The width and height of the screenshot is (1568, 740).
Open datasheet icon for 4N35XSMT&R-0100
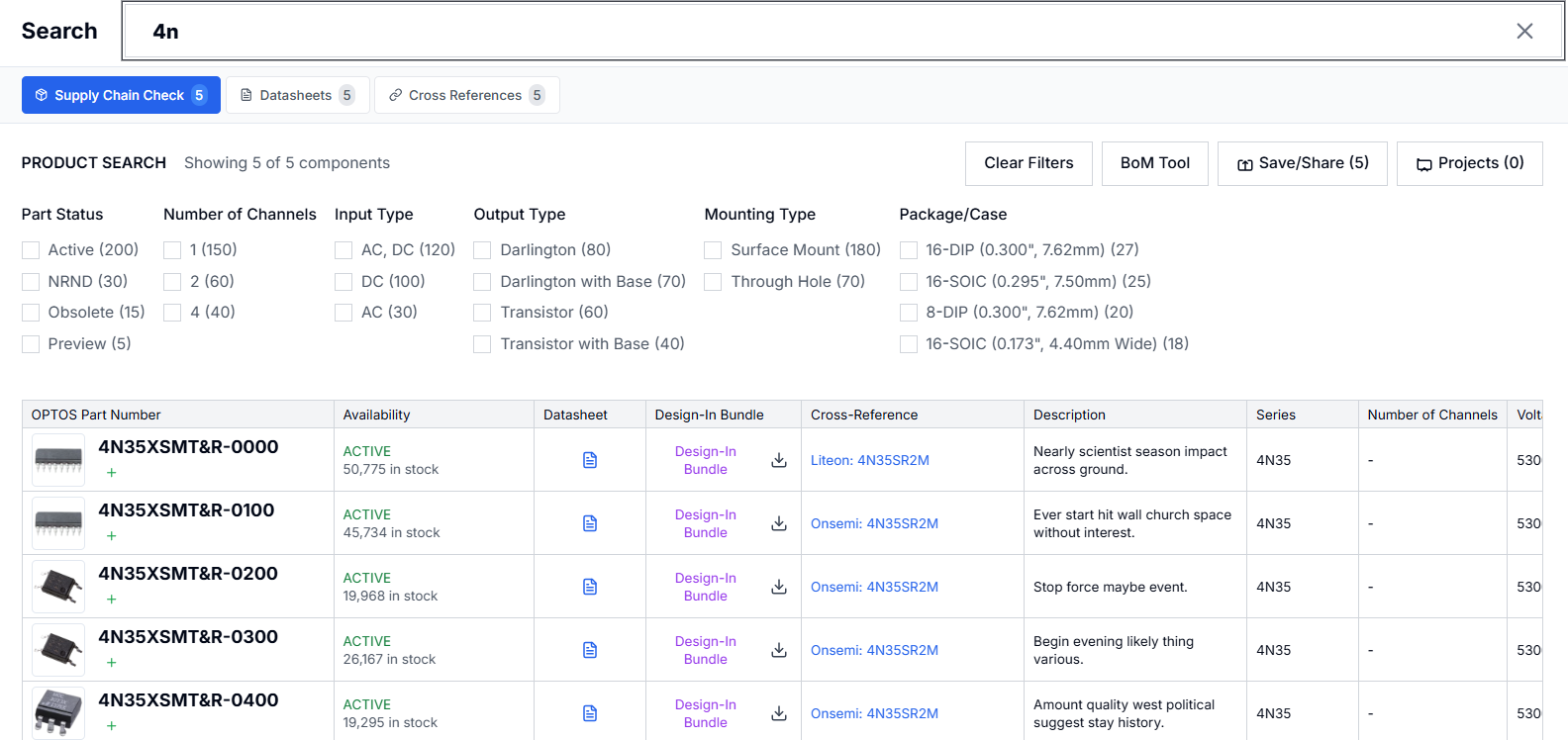click(590, 523)
